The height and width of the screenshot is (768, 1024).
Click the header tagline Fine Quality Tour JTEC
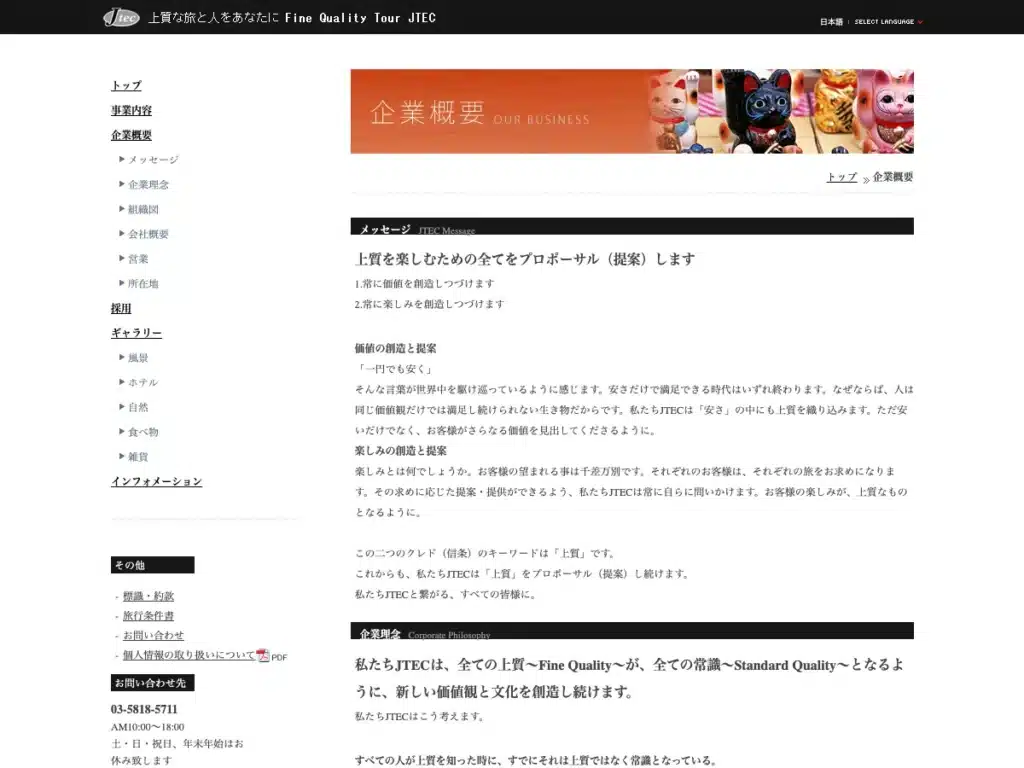pyautogui.click(x=360, y=18)
